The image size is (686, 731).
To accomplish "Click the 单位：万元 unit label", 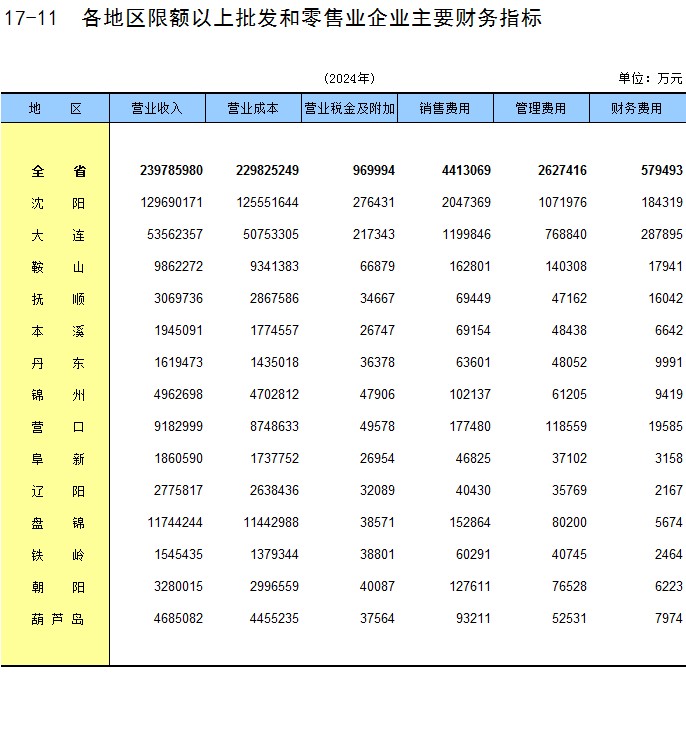I will pyautogui.click(x=650, y=78).
